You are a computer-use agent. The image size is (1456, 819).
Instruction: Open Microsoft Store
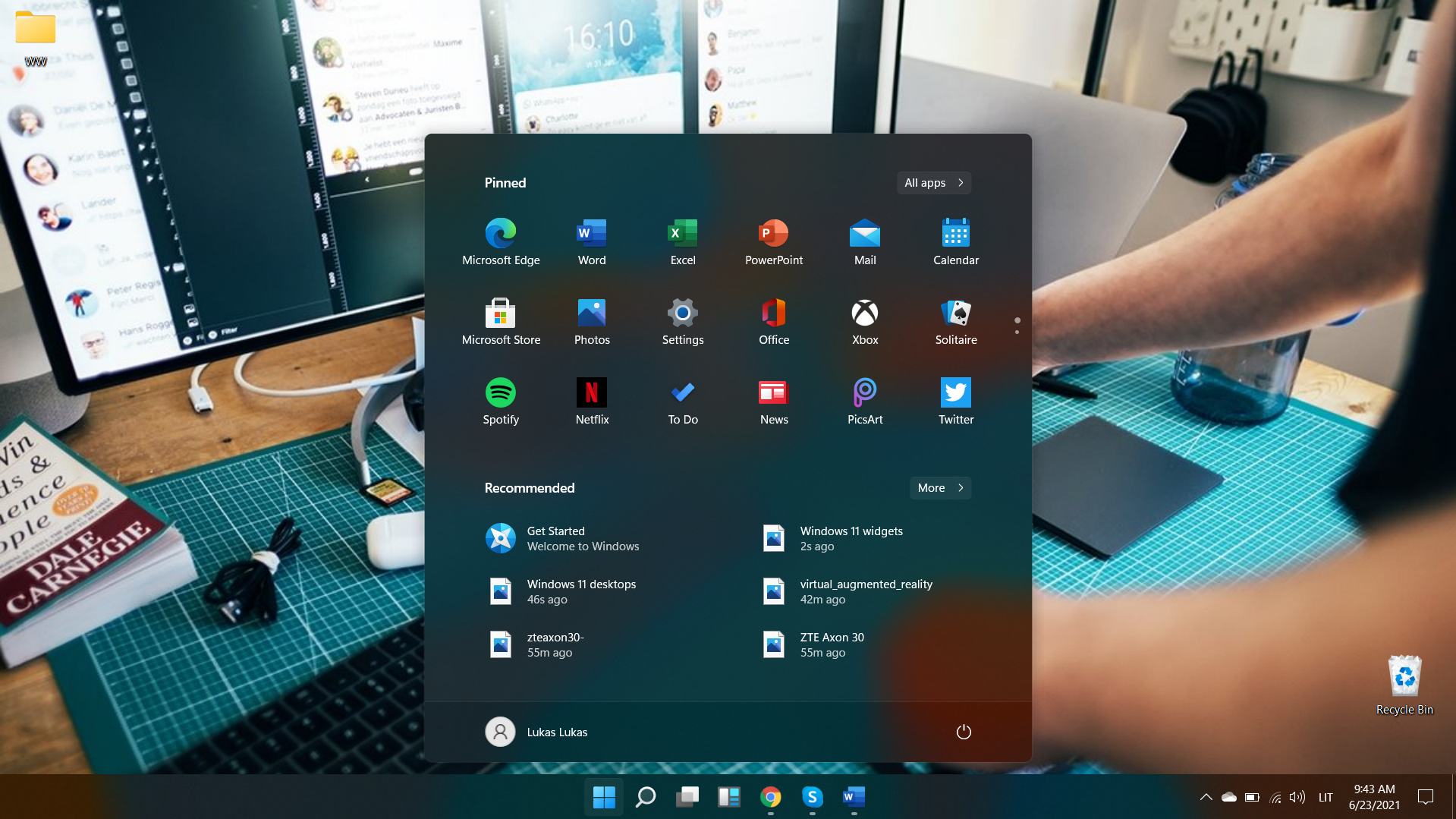tap(501, 323)
